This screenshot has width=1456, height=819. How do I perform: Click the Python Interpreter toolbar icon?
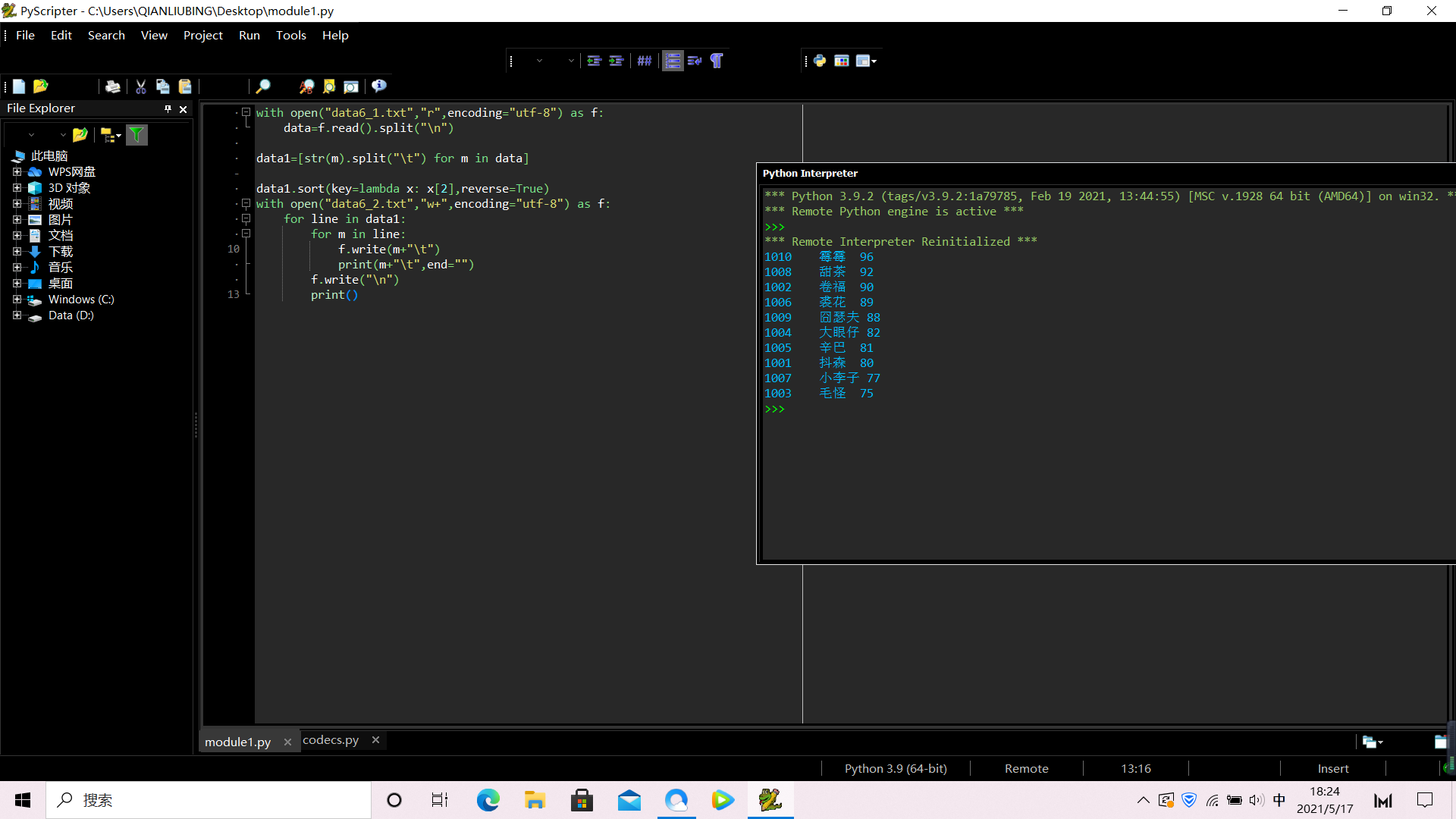pos(820,61)
